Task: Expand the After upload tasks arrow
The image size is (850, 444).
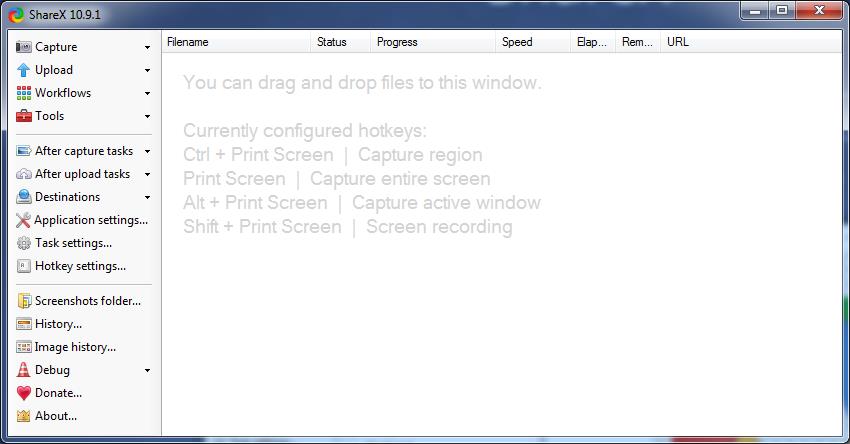Action: tap(147, 175)
